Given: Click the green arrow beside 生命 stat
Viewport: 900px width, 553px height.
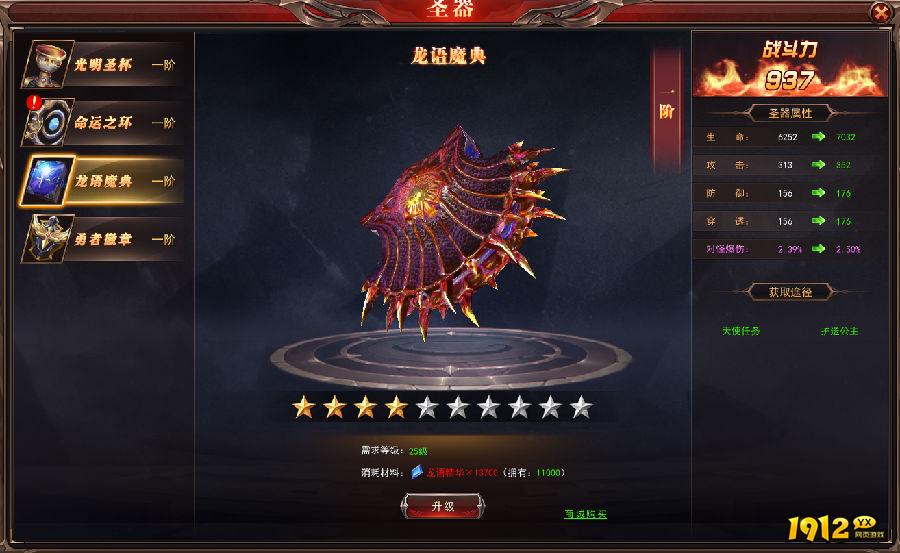Looking at the screenshot, I should point(818,137).
